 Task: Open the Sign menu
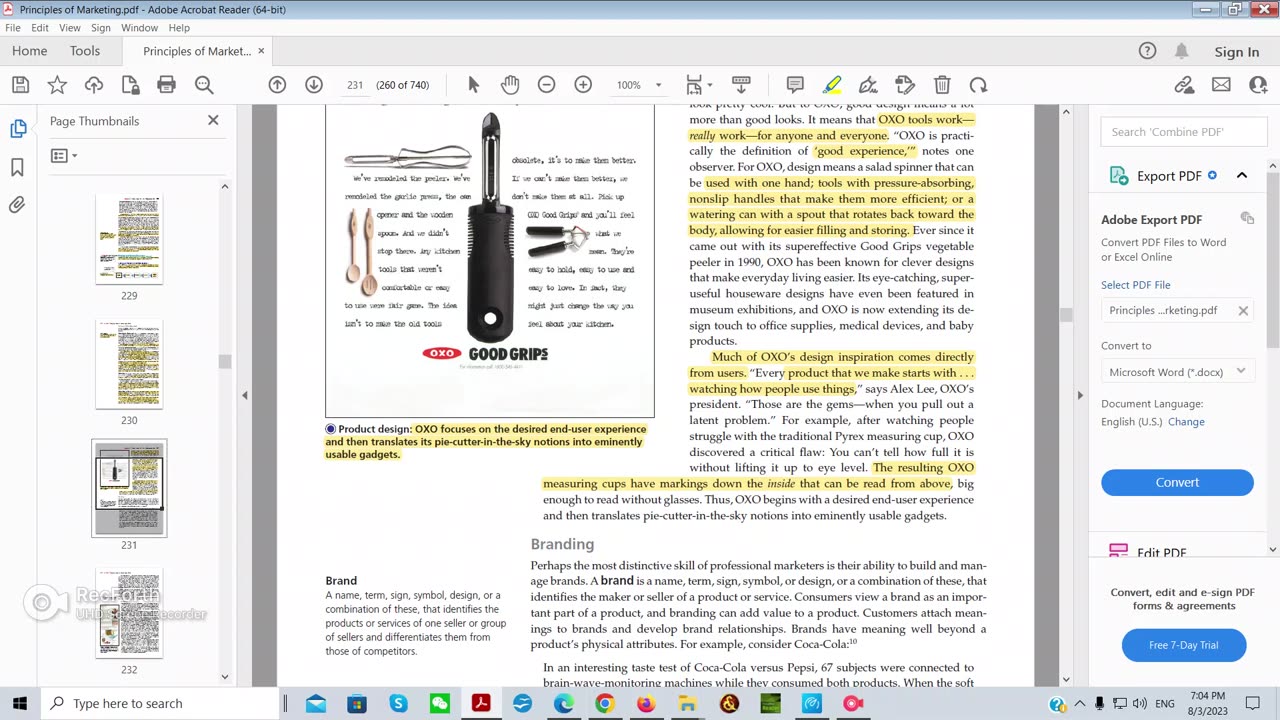click(x=101, y=28)
